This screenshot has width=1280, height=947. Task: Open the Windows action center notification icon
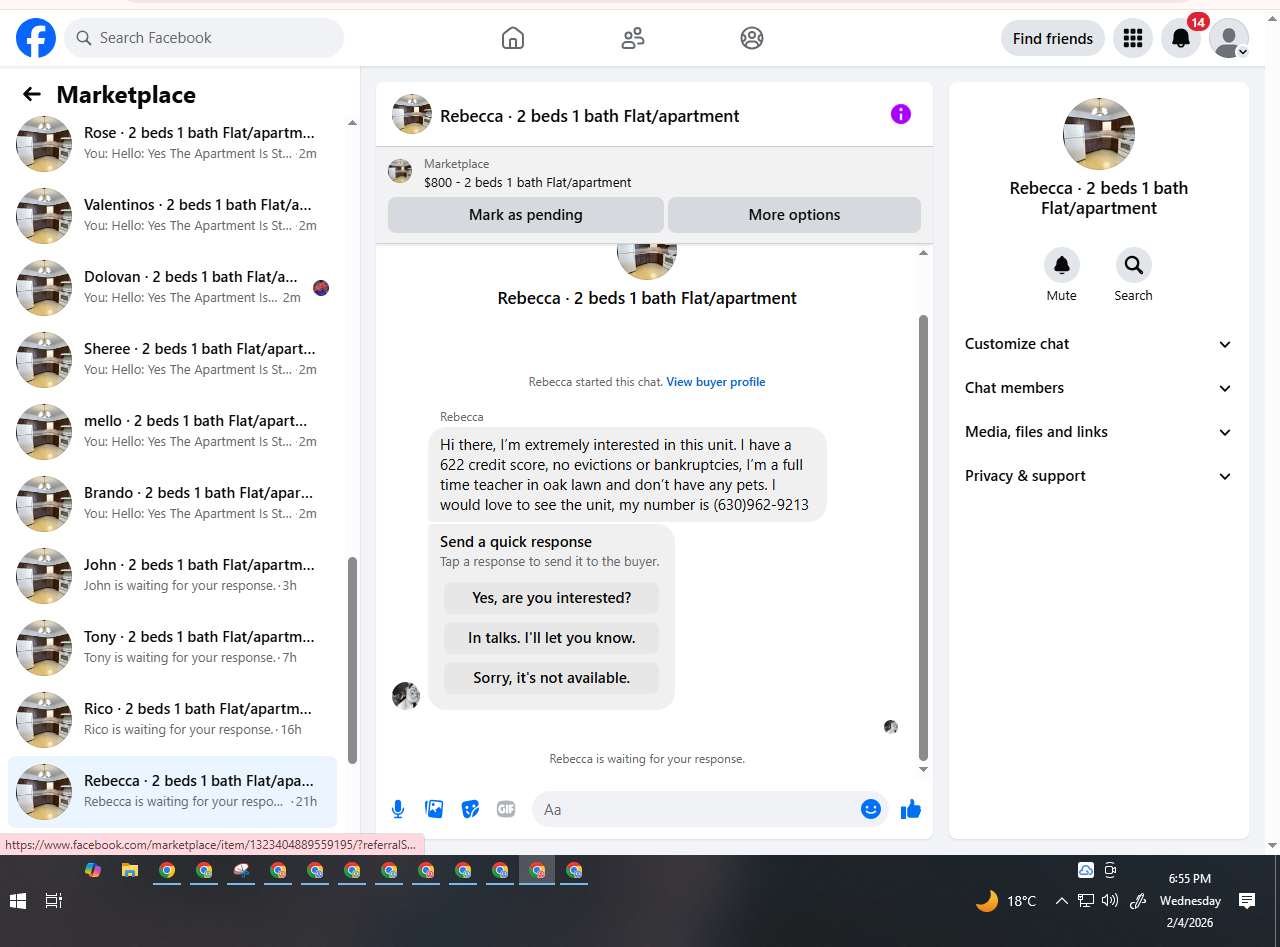[x=1247, y=901]
